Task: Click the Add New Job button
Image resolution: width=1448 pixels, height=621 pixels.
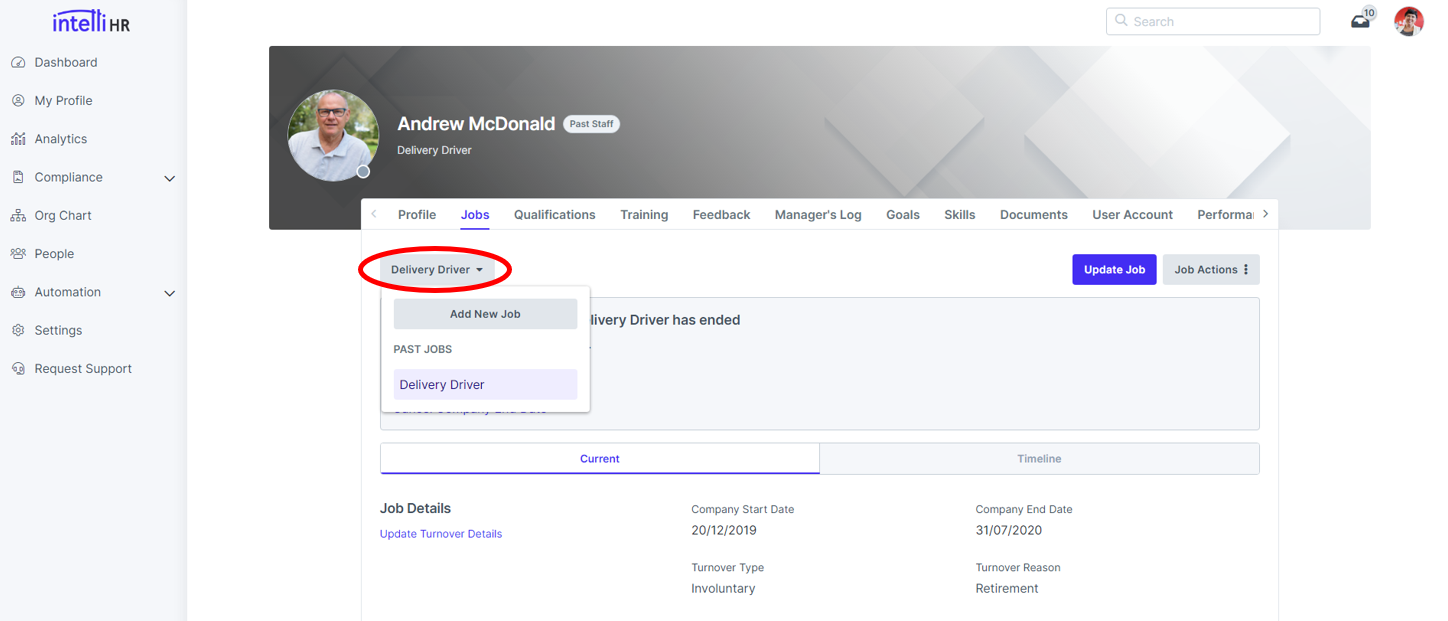Action: tap(485, 314)
